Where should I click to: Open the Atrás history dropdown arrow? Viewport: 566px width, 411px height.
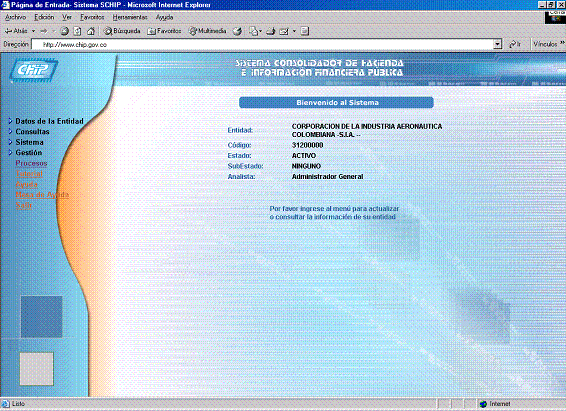[x=34, y=31]
